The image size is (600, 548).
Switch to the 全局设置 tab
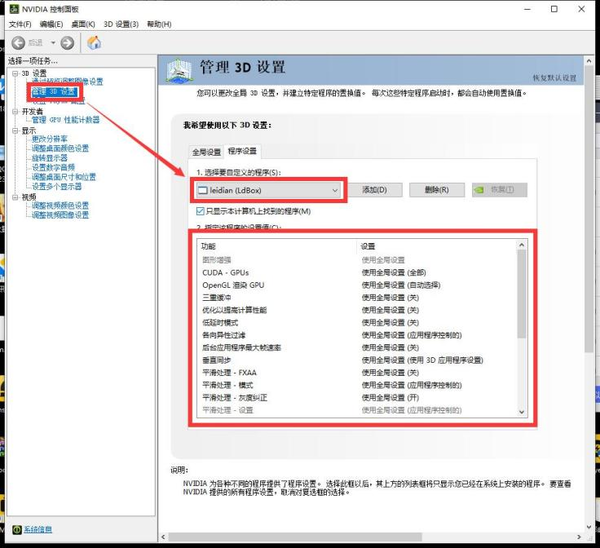(207, 152)
